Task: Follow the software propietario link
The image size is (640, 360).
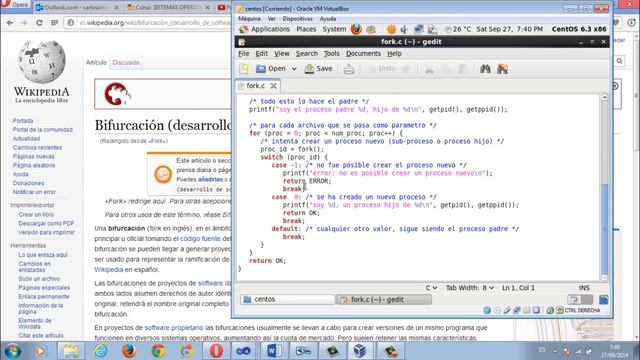Action: 173,328
